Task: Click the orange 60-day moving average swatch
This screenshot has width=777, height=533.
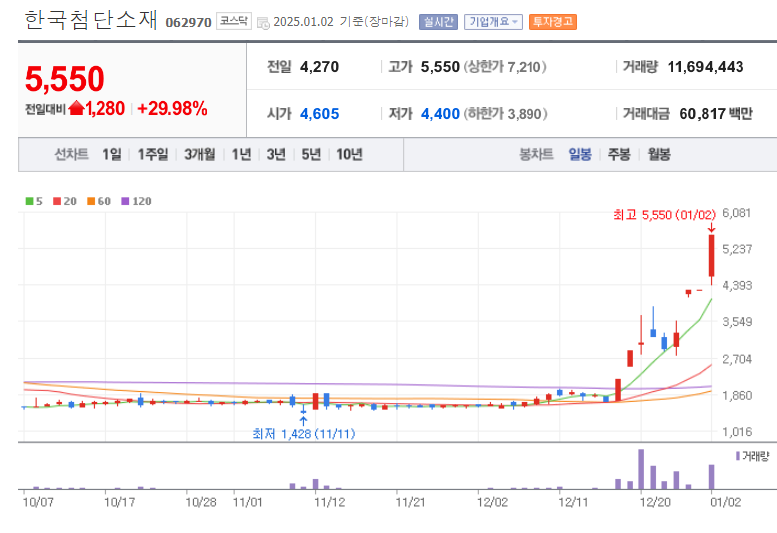Action: point(91,201)
